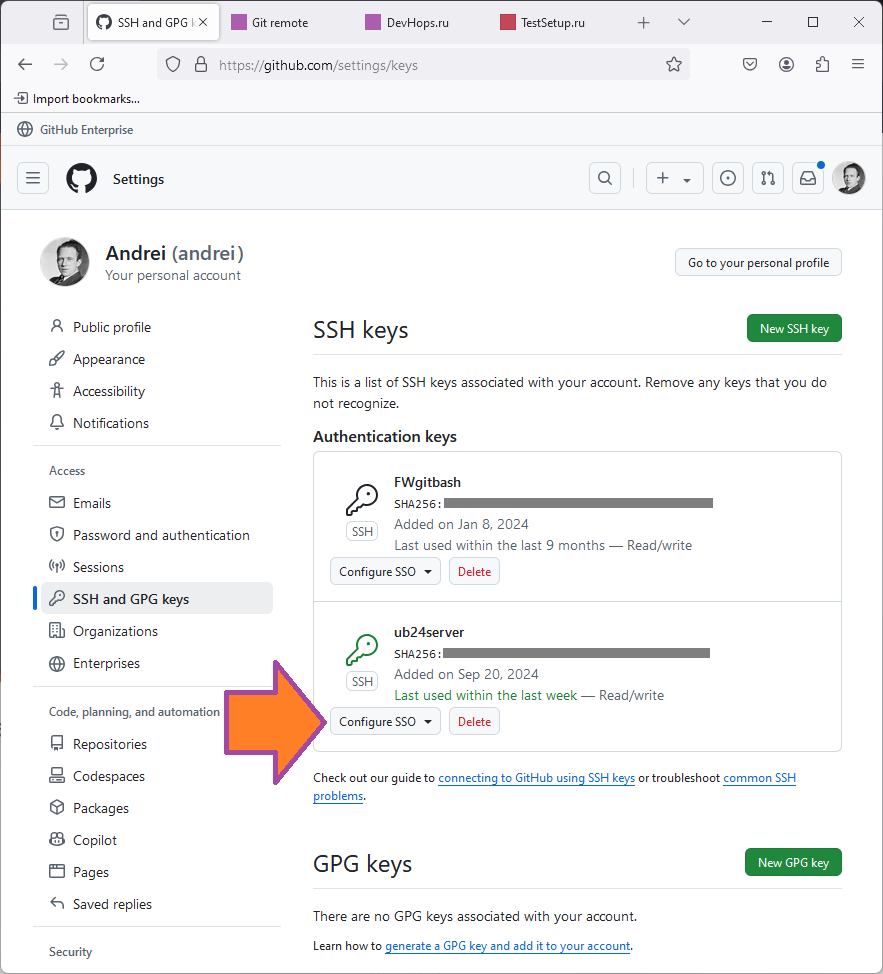
Task: Open the GitHub search button
Action: (605, 178)
